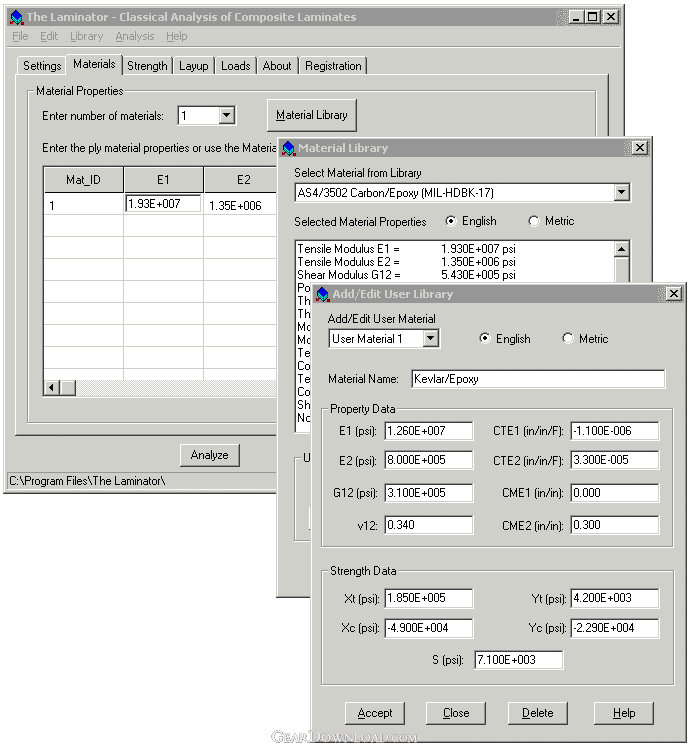690x746 pixels.
Task: Click the Material Library window title icon
Action: click(288, 148)
